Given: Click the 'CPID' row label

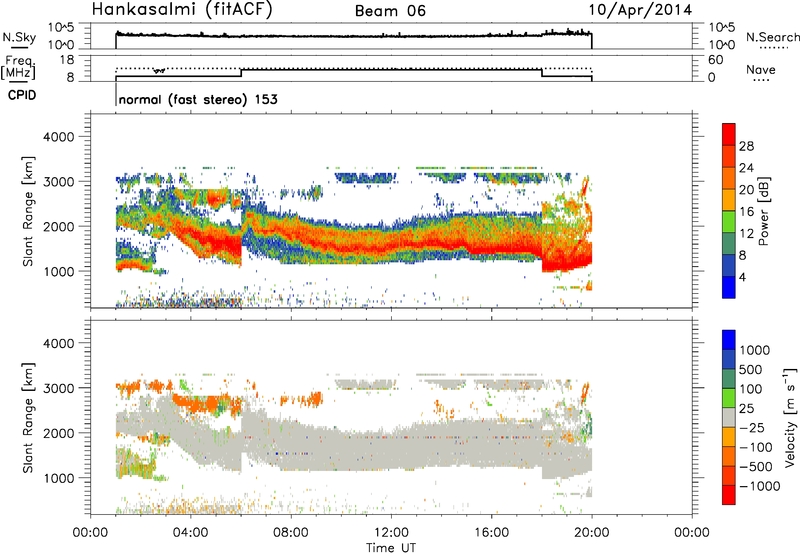Looking at the screenshot, I should pos(22,95).
